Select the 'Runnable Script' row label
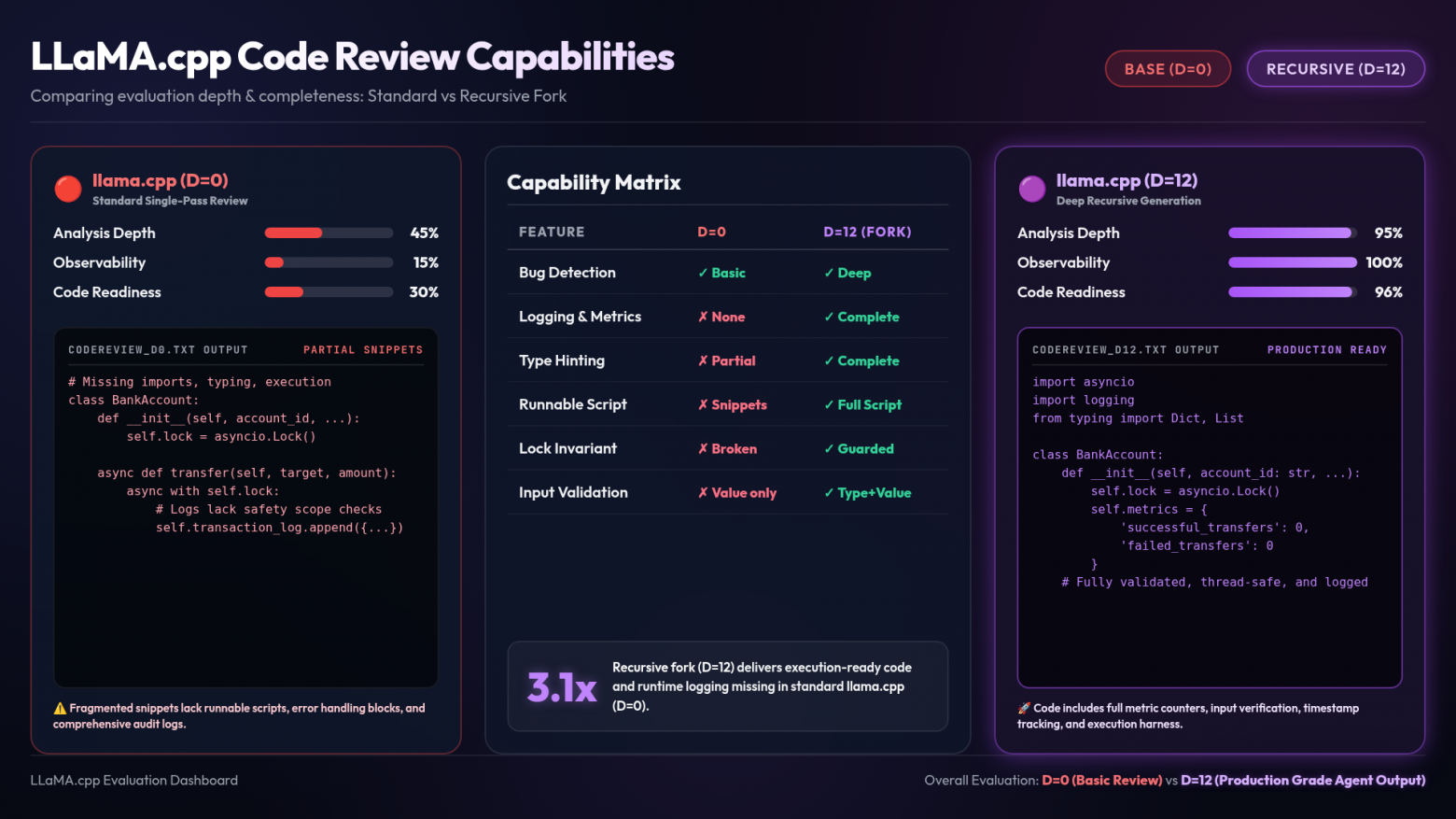 (x=573, y=404)
